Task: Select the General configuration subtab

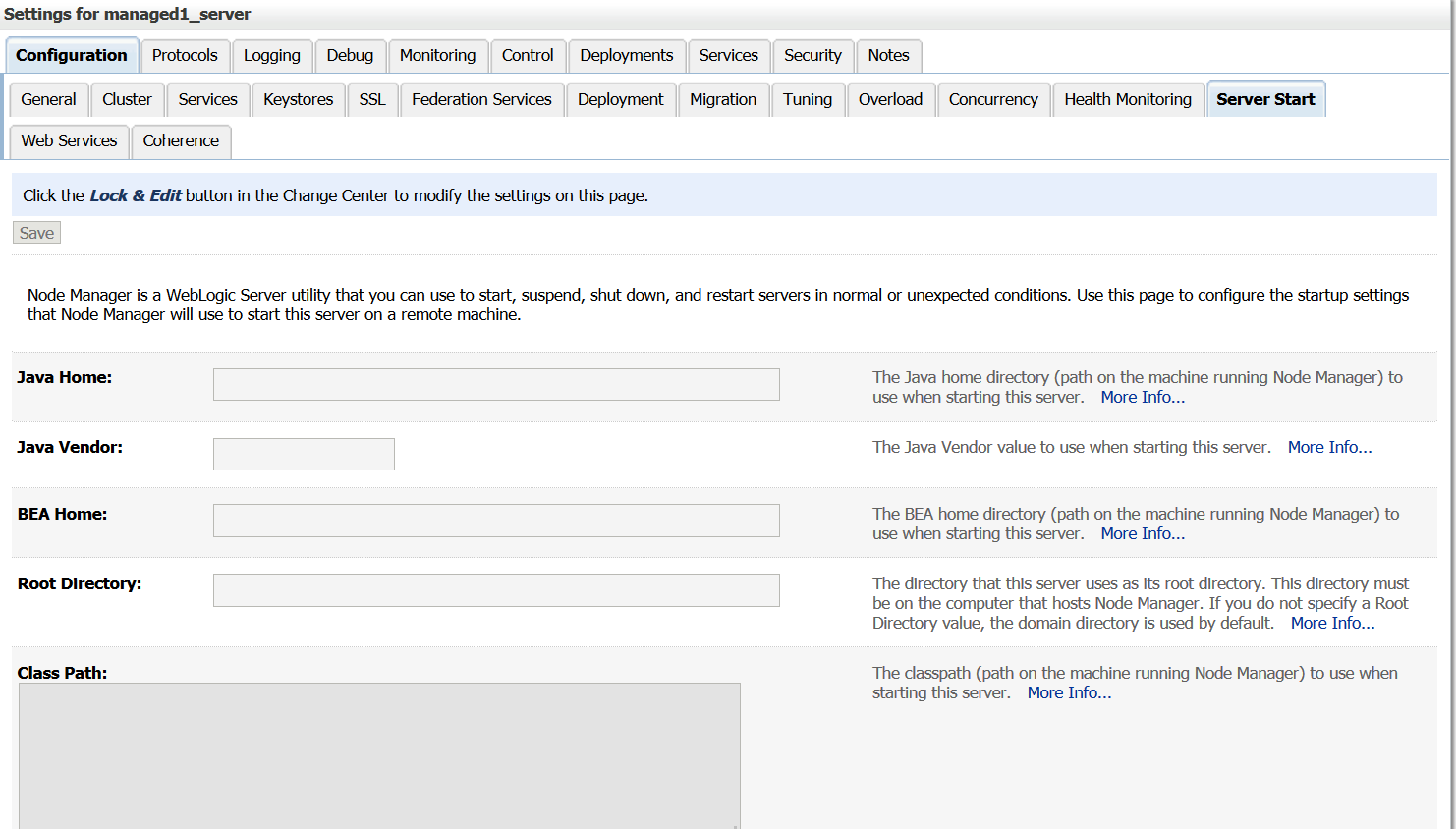Action: click(x=48, y=100)
